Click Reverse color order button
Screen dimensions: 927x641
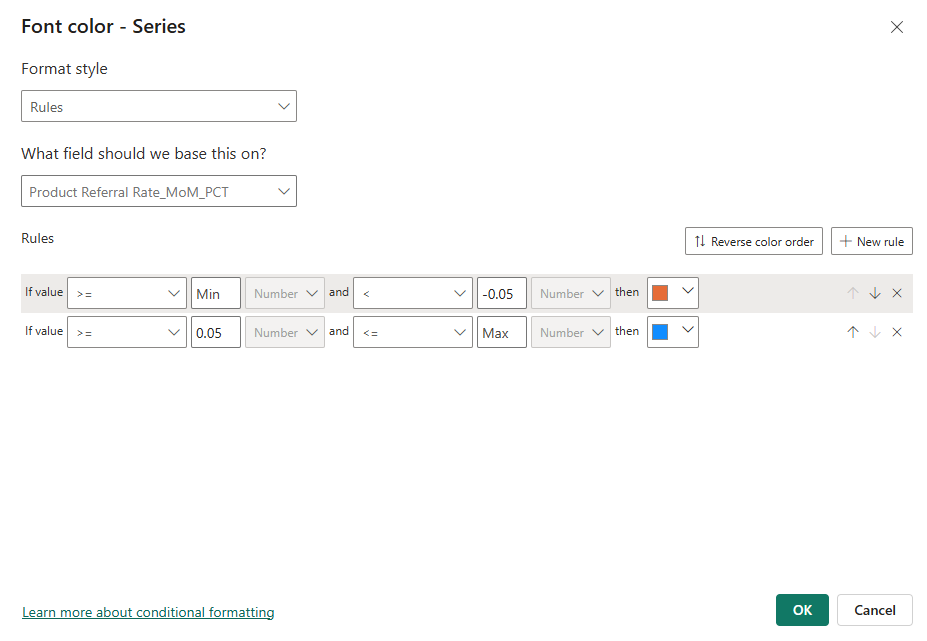753,241
